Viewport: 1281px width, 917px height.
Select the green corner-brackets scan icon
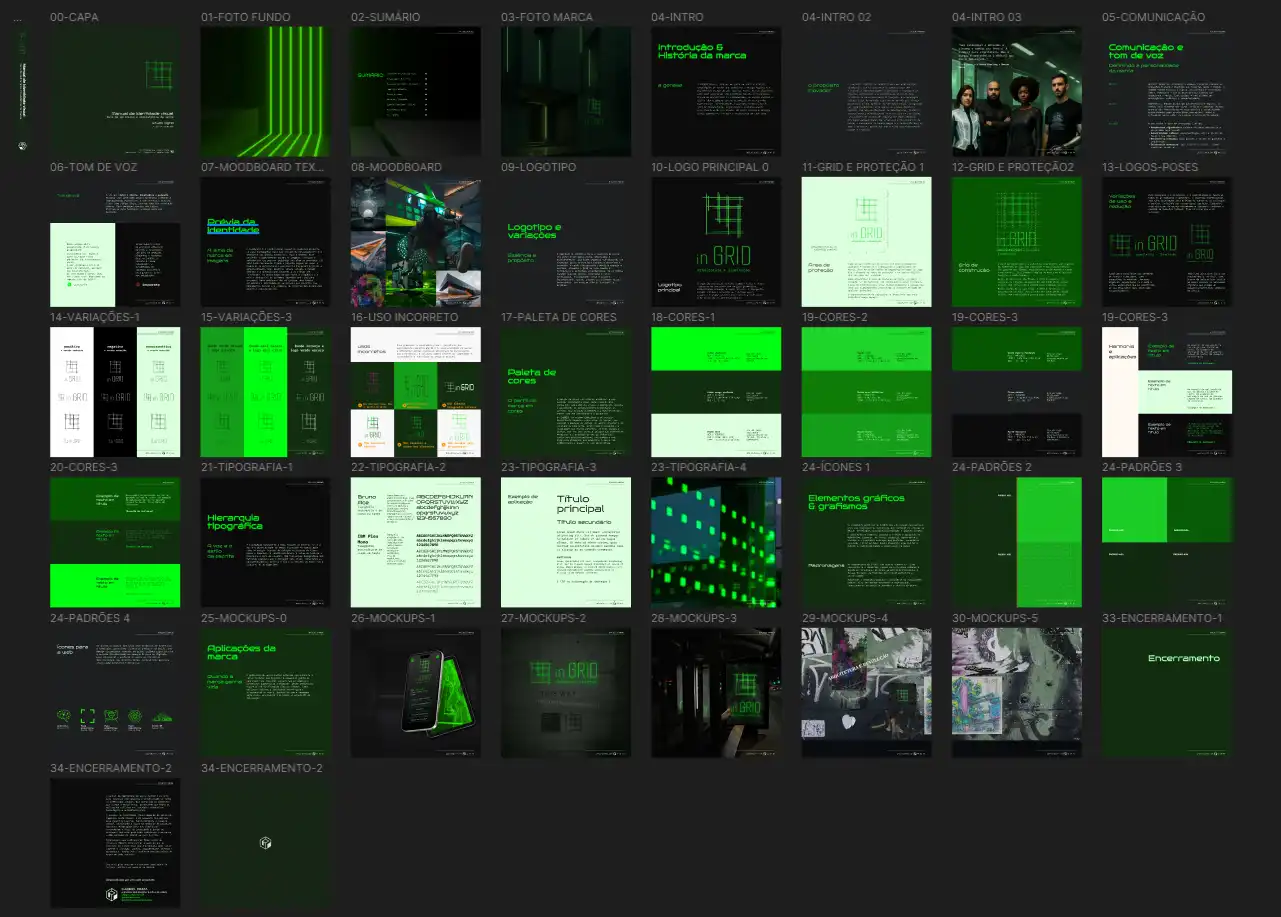click(x=87, y=716)
